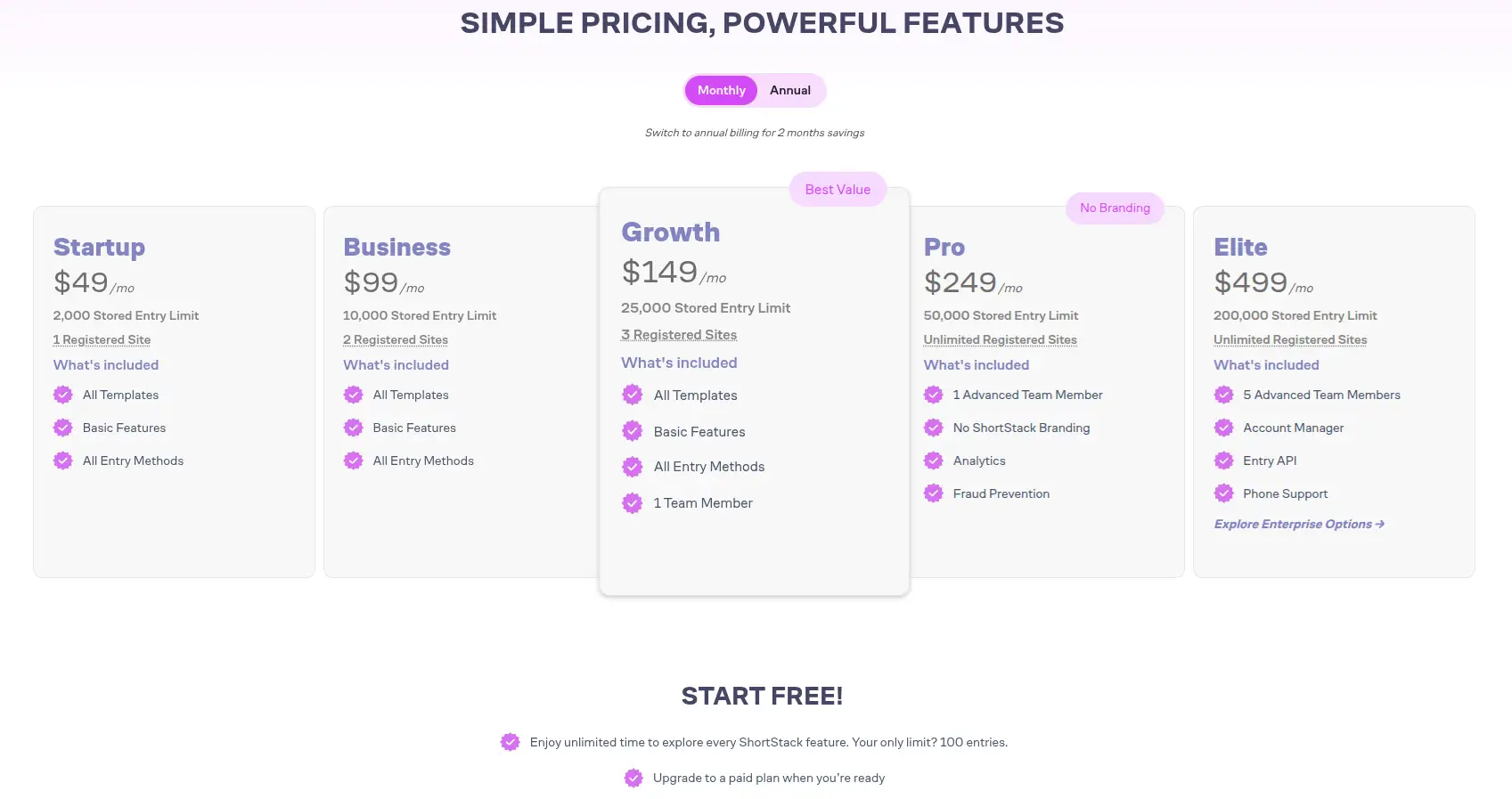The height and width of the screenshot is (799, 1512).
Task: Select the Monthly billing option
Action: pos(720,90)
